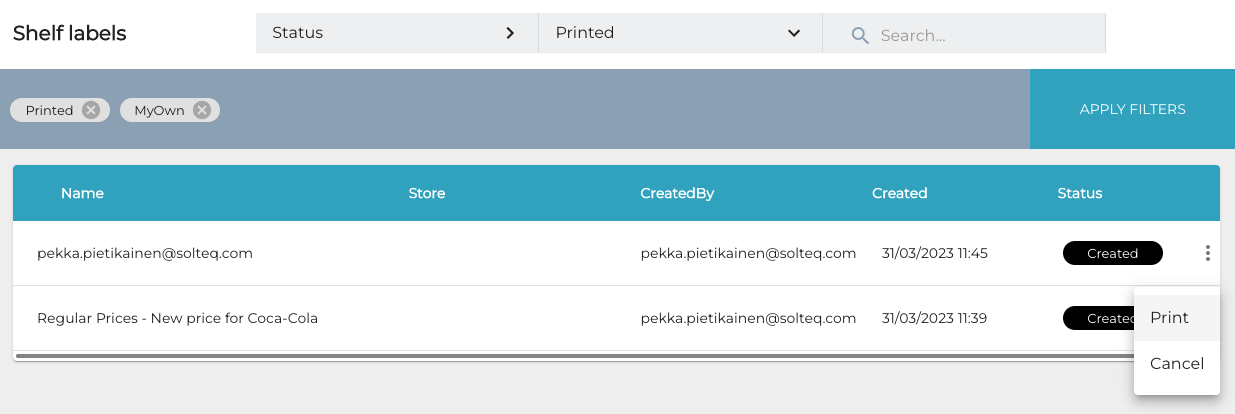Choose Cancel from the context menu
The width and height of the screenshot is (1235, 414).
(x=1176, y=363)
